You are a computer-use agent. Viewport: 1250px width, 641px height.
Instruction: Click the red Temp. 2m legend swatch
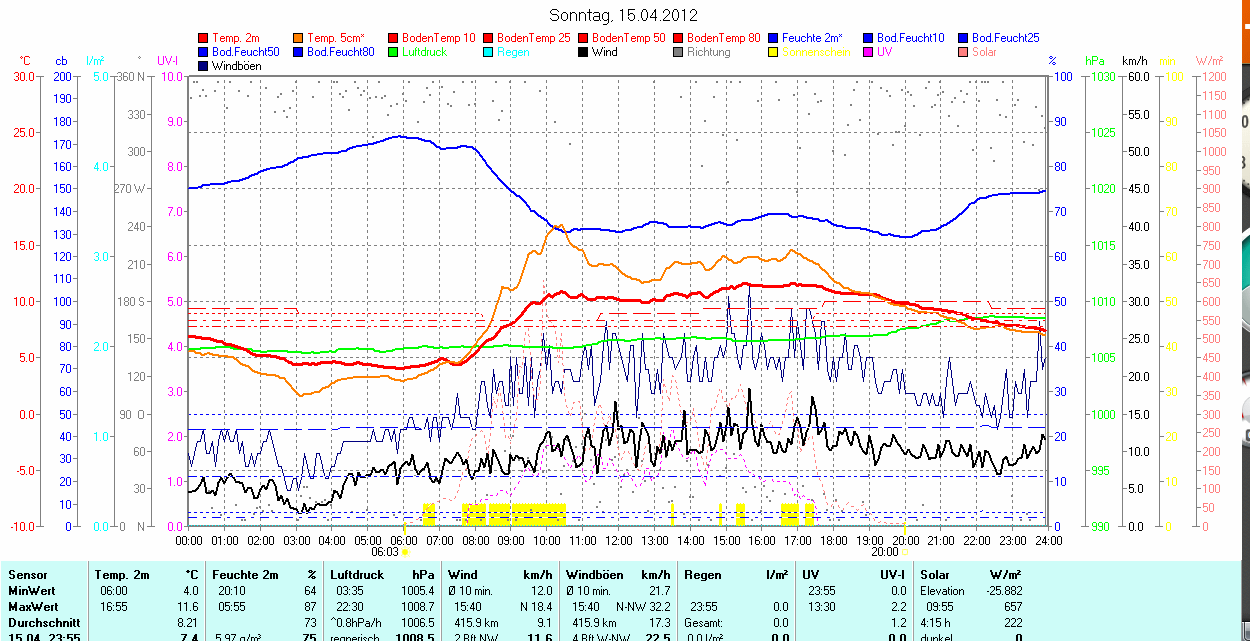click(204, 38)
